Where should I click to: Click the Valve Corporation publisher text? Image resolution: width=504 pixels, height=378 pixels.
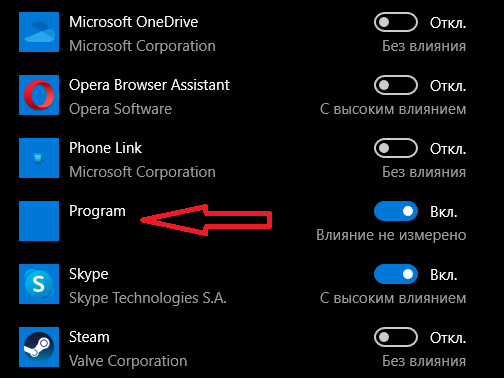tap(128, 361)
